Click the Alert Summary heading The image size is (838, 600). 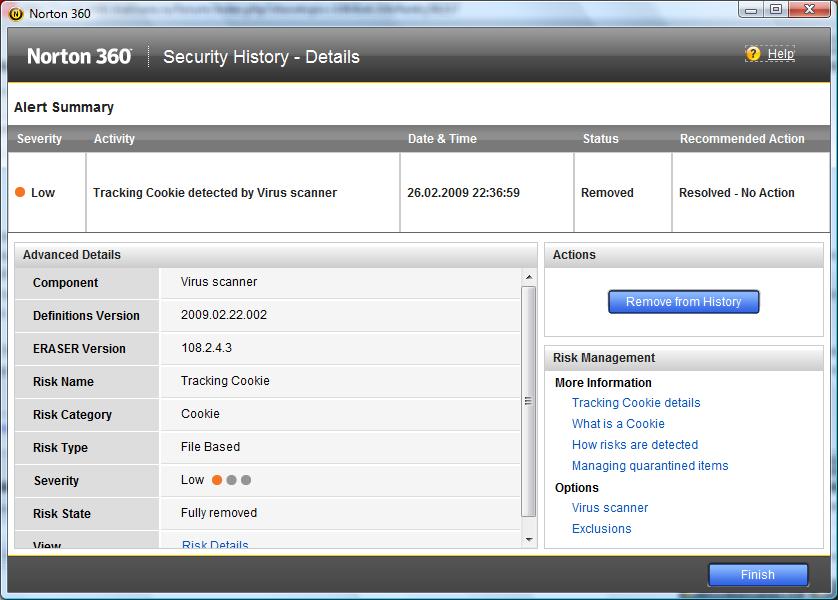coord(64,107)
